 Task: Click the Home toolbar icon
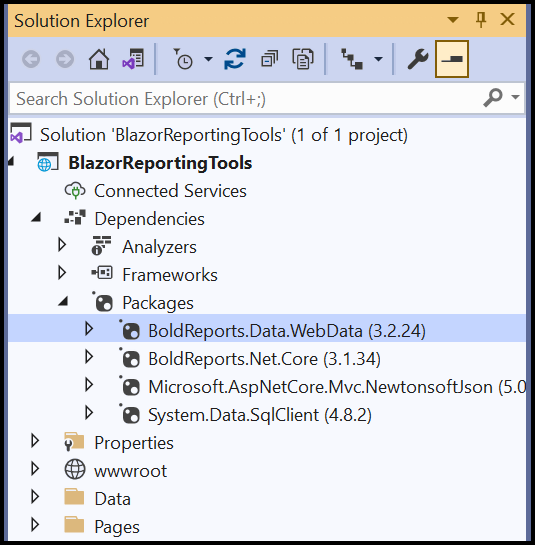[x=99, y=59]
